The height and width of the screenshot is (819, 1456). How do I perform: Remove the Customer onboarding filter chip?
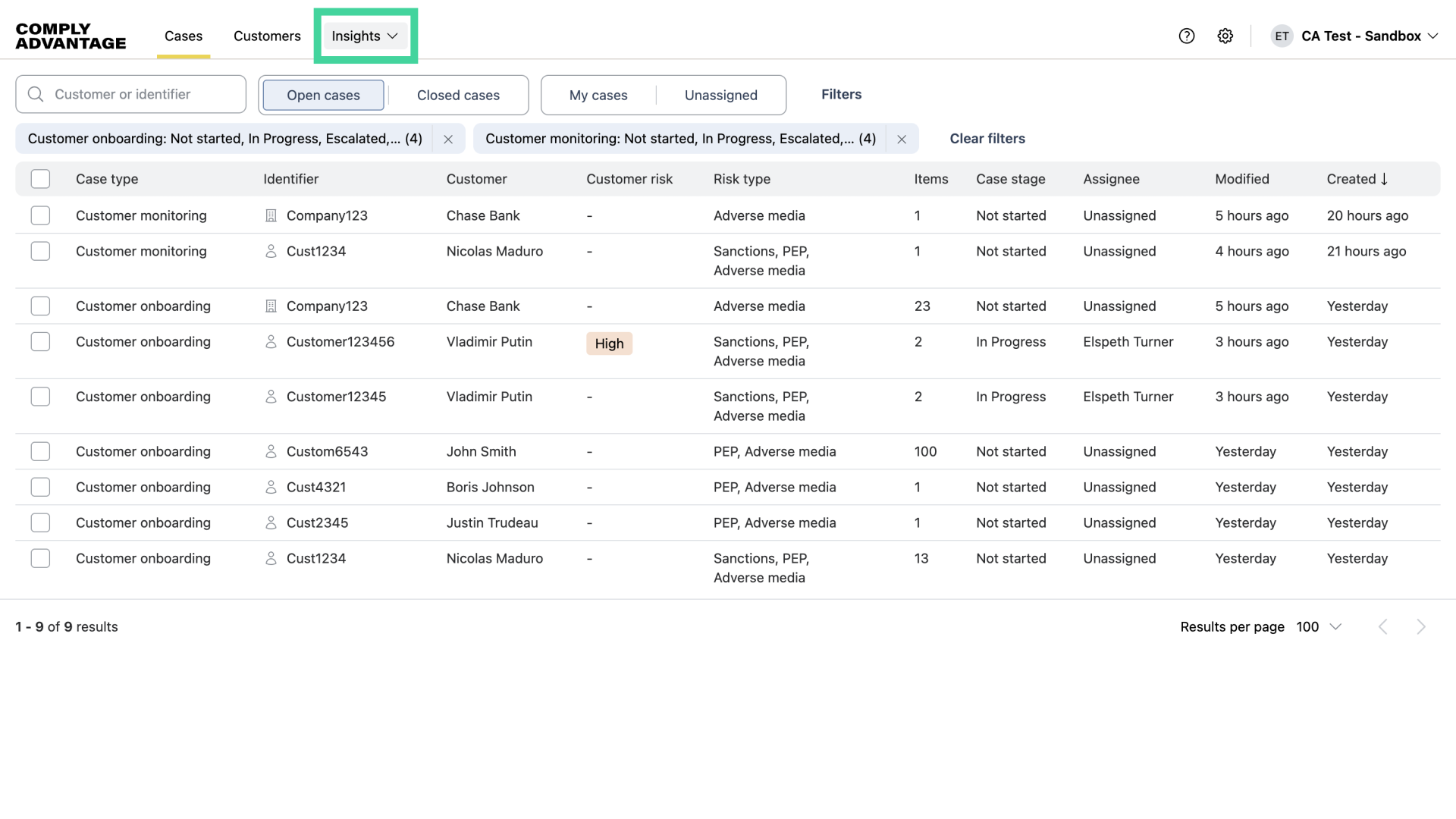pos(448,139)
